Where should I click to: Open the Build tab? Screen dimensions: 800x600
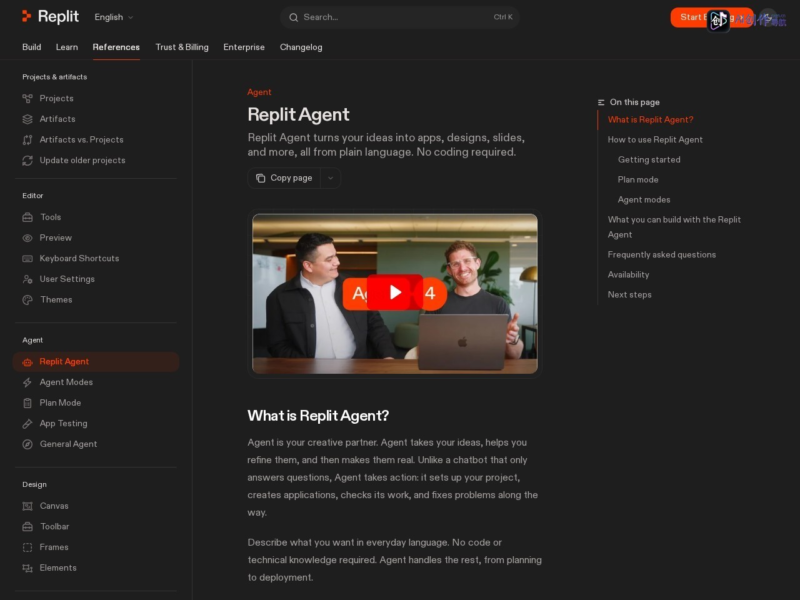[x=32, y=47]
